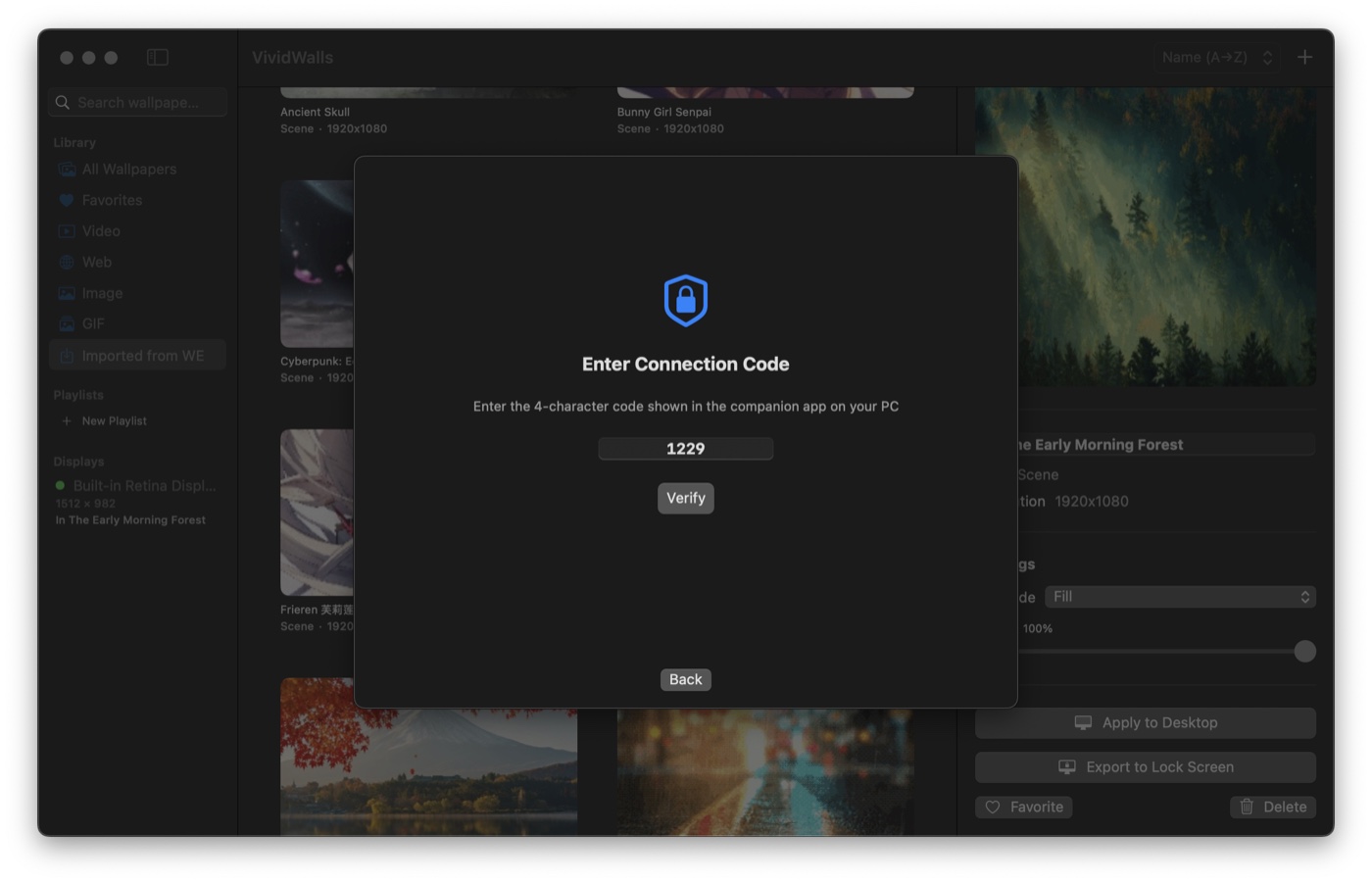Click the plus add button in toolbar
Screen dimensions: 1372x883
click(1304, 58)
